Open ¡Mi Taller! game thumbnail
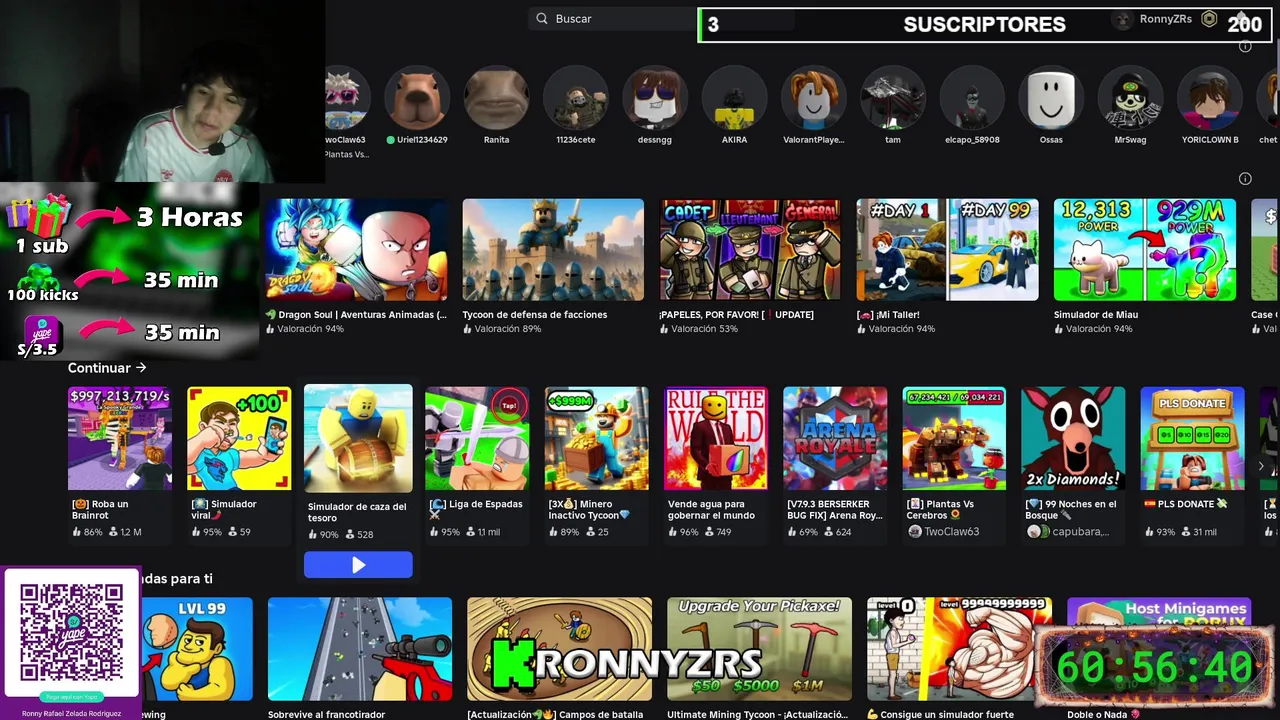This screenshot has width=1280, height=720. 947,249
